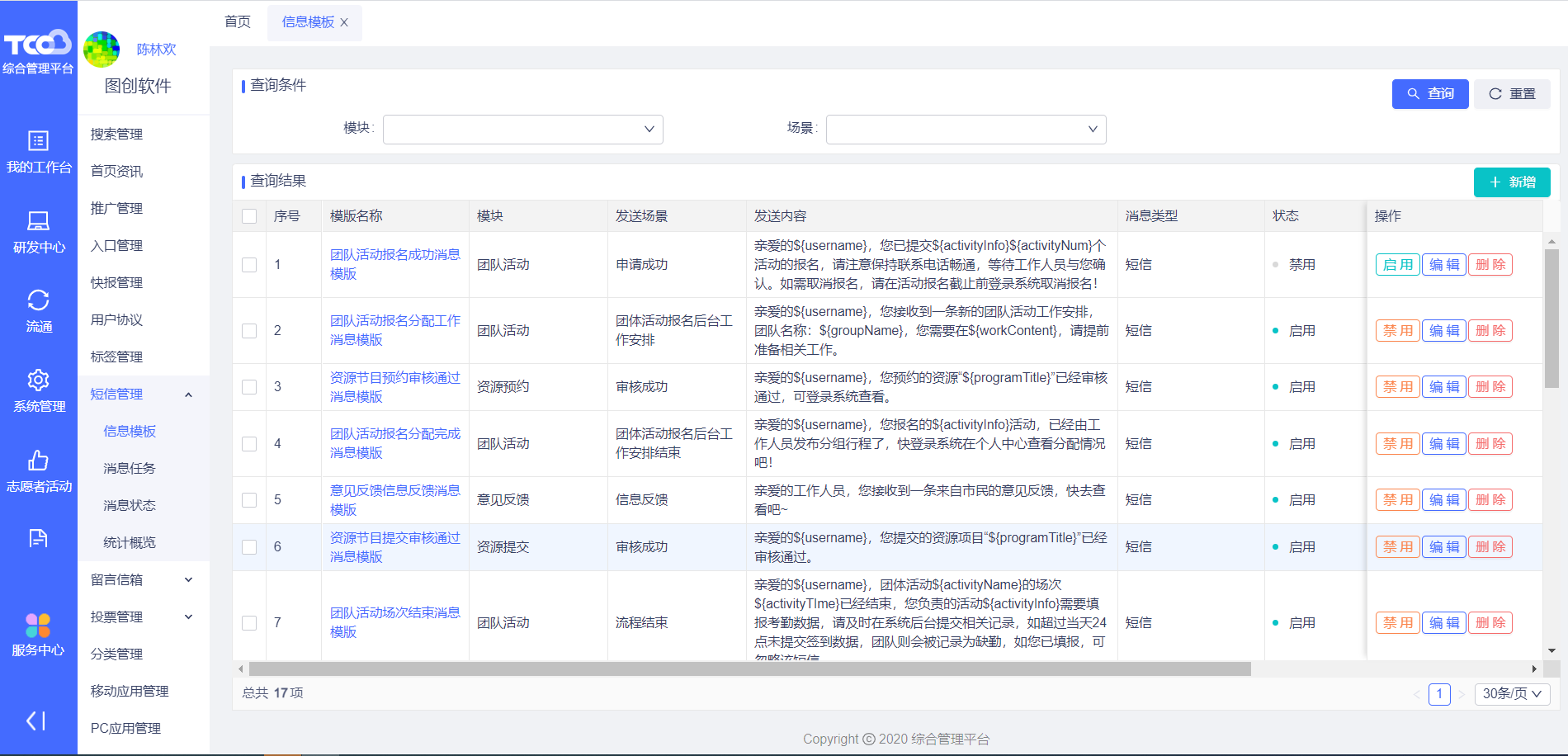Open 资源节目预约审核通过消息模版 link
The width and height of the screenshot is (1568, 756).
tap(395, 387)
